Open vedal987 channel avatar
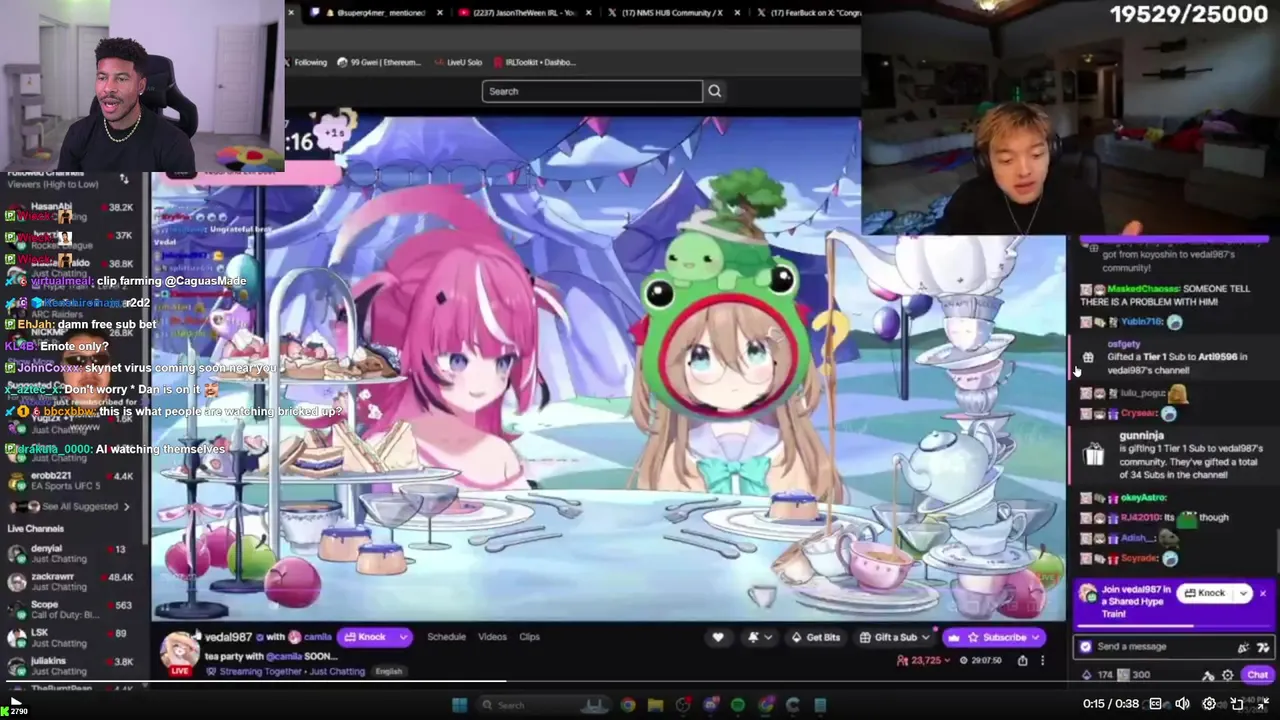 [x=180, y=650]
